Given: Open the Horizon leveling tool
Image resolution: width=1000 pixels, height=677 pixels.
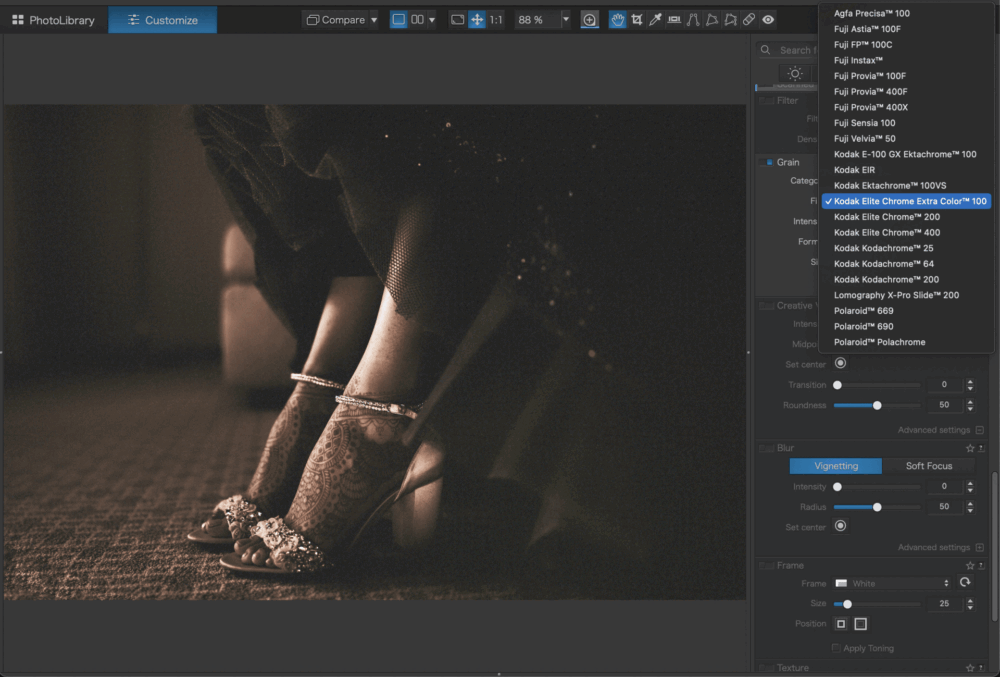Looking at the screenshot, I should [x=674, y=20].
